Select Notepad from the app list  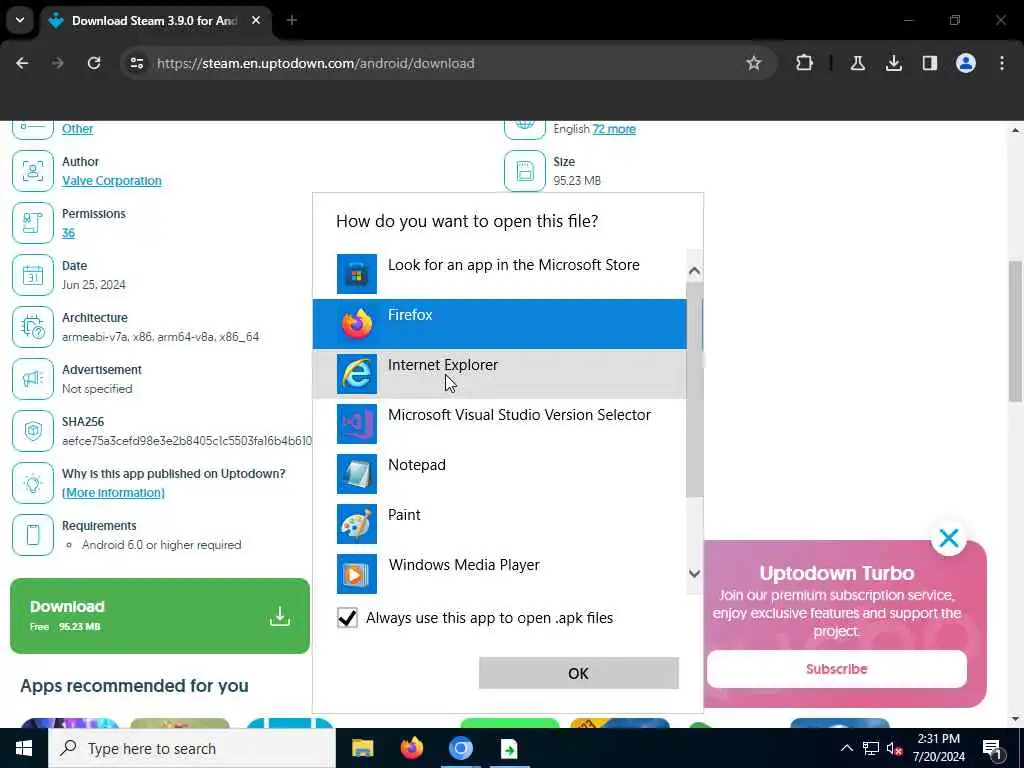click(x=500, y=473)
